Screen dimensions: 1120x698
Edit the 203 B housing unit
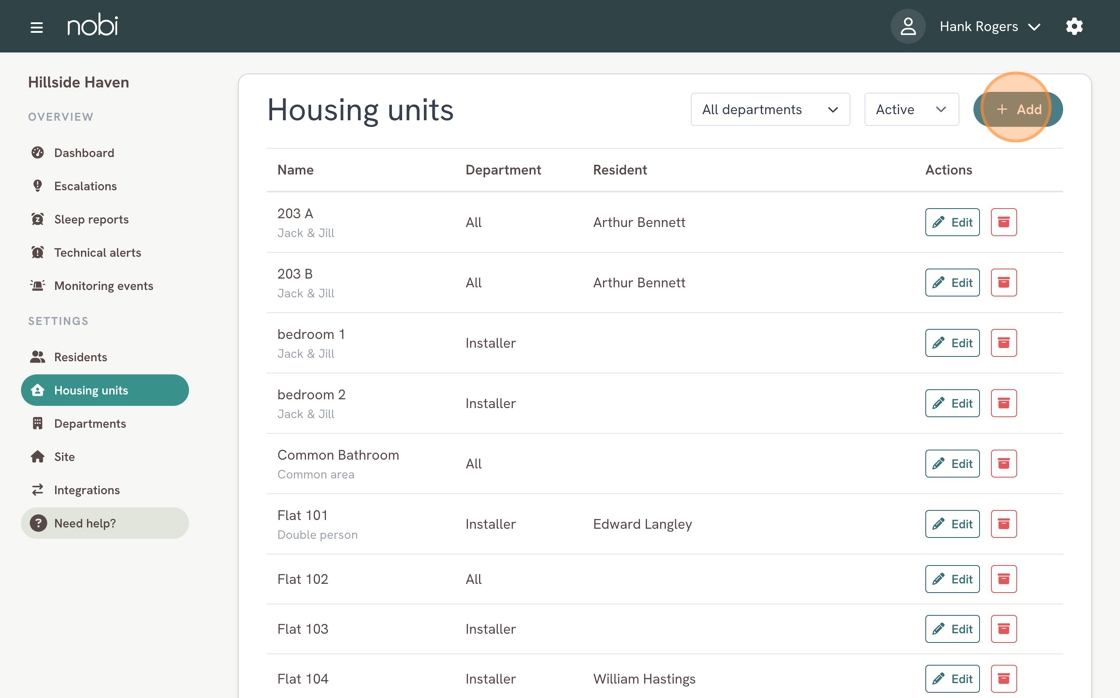point(952,282)
